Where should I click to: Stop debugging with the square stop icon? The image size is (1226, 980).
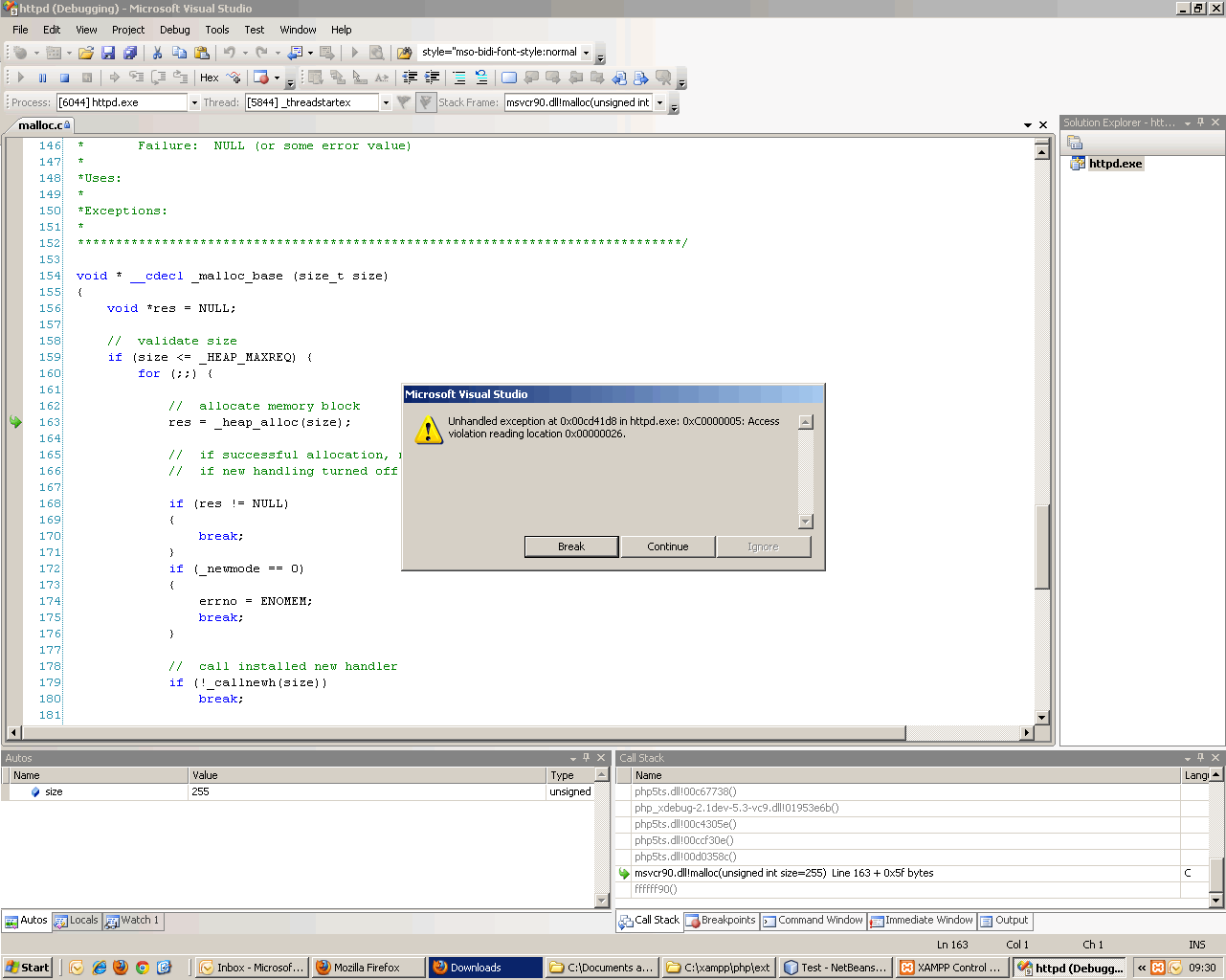(64, 78)
